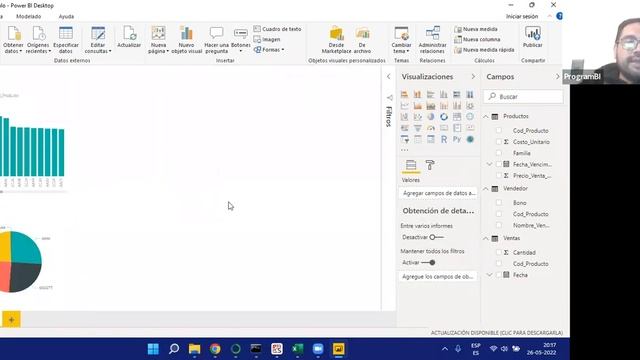
Task: Collapse the Vendedor table
Action: (x=486, y=189)
